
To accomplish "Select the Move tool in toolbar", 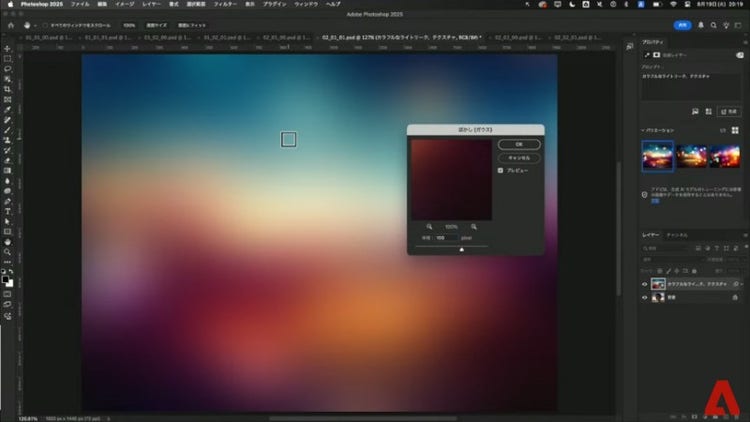I will (x=7, y=48).
